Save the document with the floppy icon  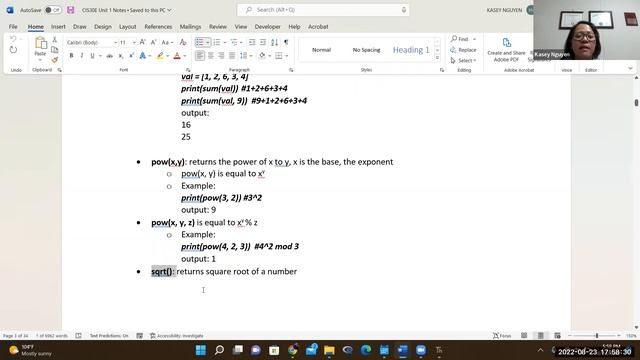71,10
